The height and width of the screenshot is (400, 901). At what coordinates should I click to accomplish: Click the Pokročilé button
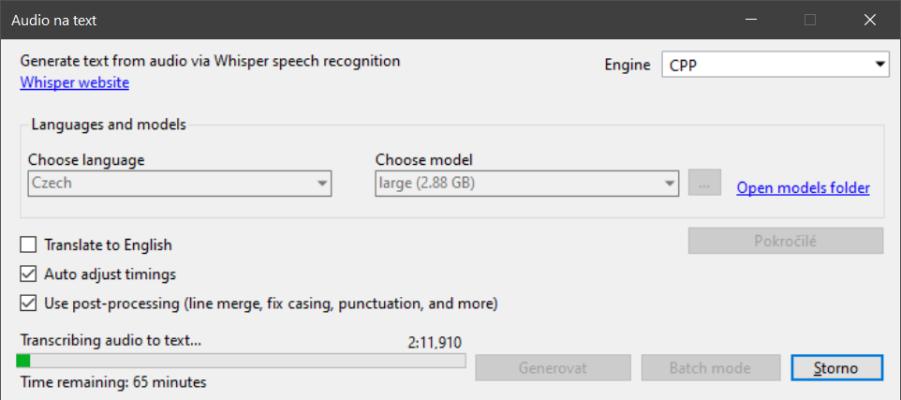pyautogui.click(x=786, y=241)
